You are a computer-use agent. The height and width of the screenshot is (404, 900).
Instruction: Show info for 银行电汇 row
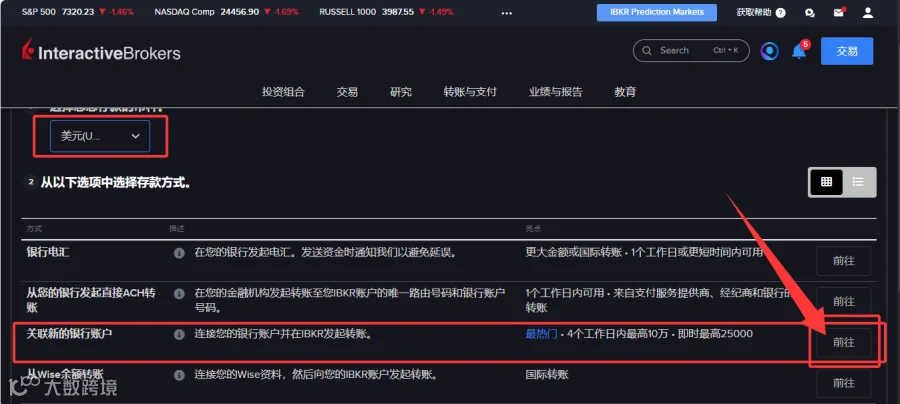coord(179,253)
